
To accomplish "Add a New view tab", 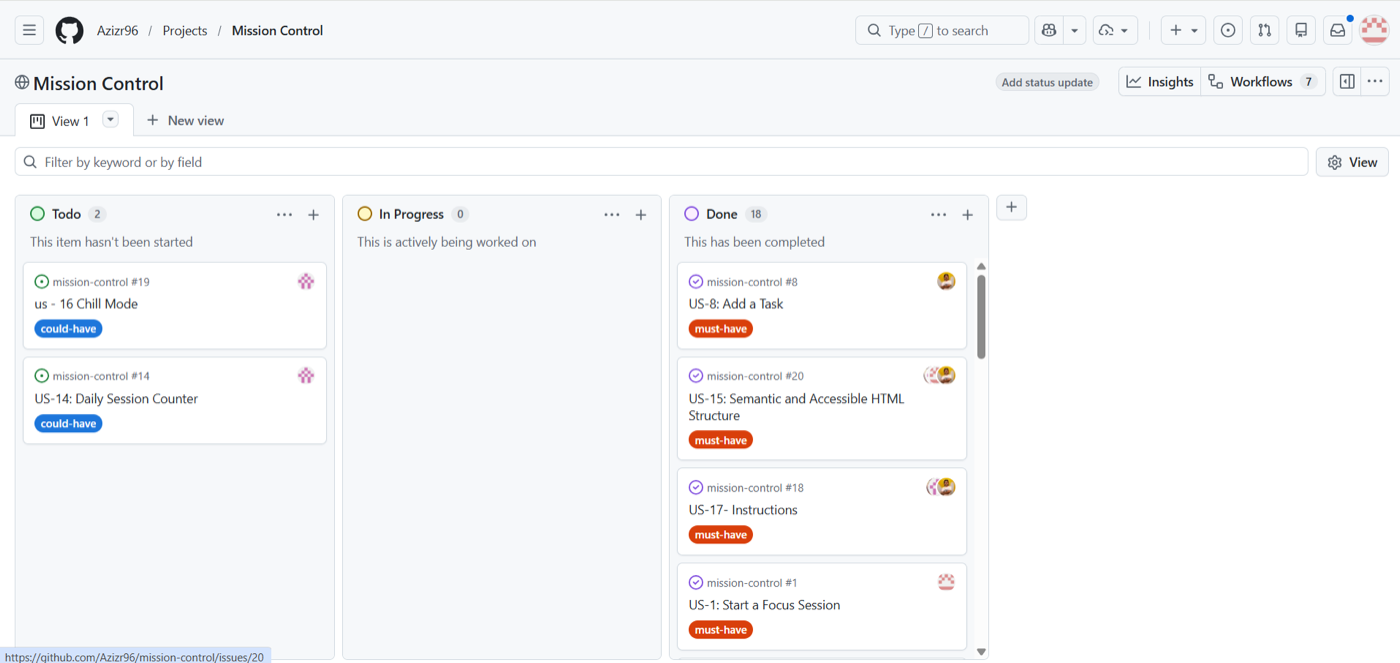I will pyautogui.click(x=185, y=120).
